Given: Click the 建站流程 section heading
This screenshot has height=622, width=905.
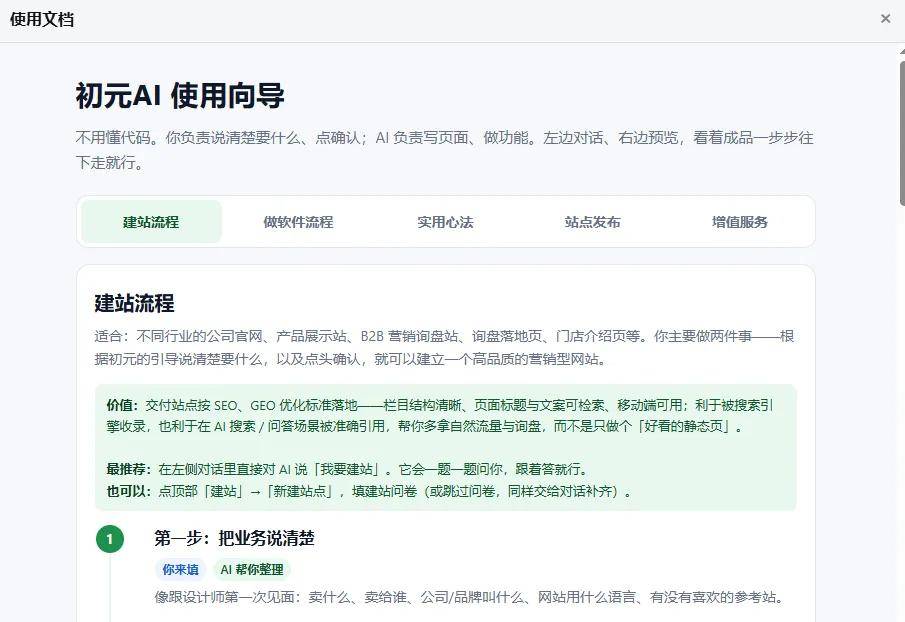Looking at the screenshot, I should coord(134,303).
